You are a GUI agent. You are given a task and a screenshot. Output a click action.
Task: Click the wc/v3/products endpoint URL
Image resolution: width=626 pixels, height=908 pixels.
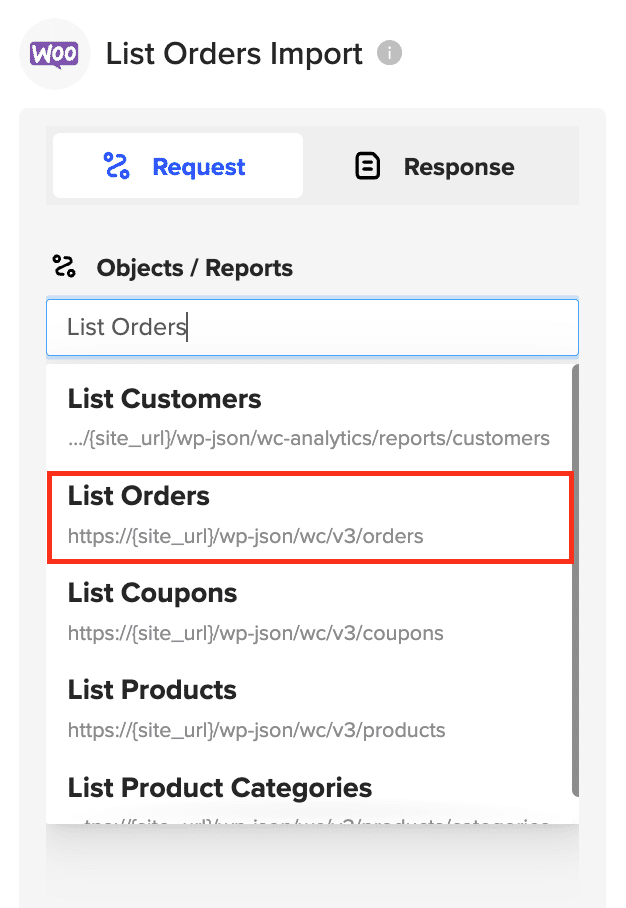[257, 730]
